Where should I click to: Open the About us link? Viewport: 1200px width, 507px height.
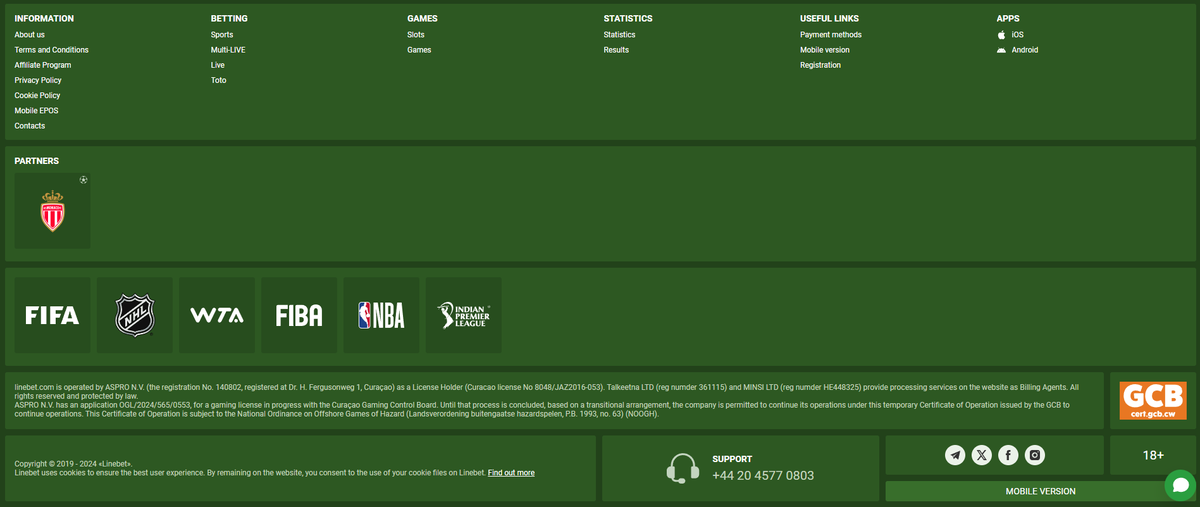[x=29, y=35]
